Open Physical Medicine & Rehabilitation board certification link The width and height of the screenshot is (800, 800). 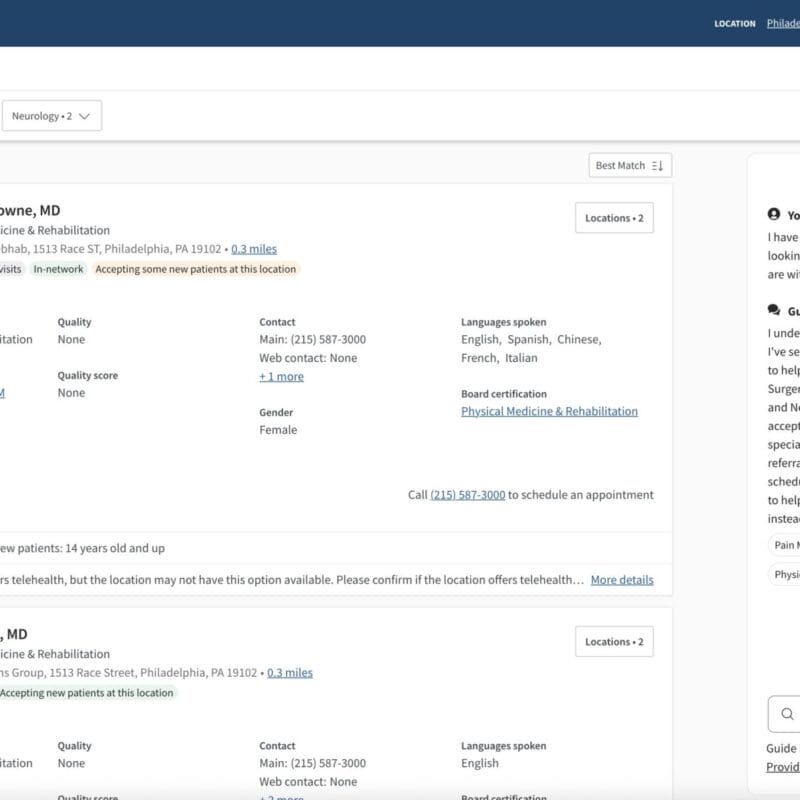pyautogui.click(x=549, y=411)
